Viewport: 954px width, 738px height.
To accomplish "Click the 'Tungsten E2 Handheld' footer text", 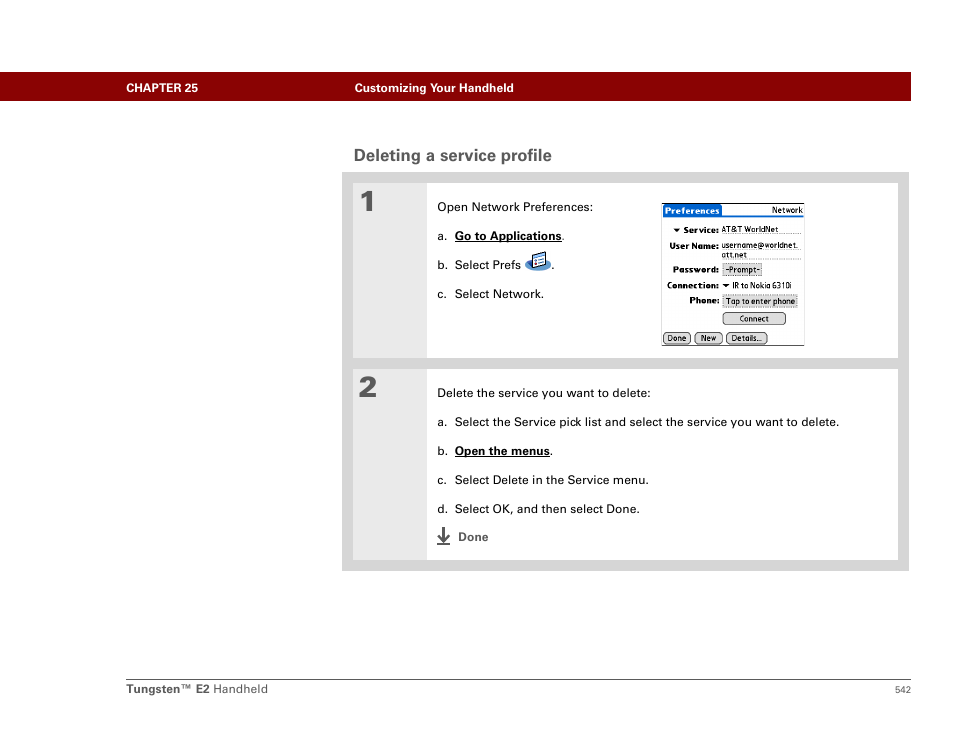I will click(197, 689).
